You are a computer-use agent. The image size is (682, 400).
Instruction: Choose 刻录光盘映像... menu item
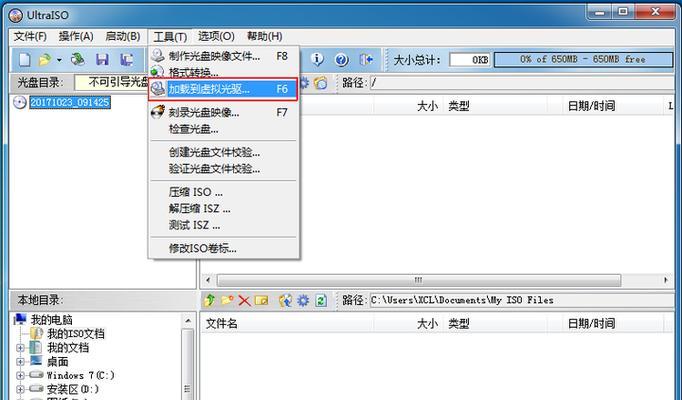point(224,113)
